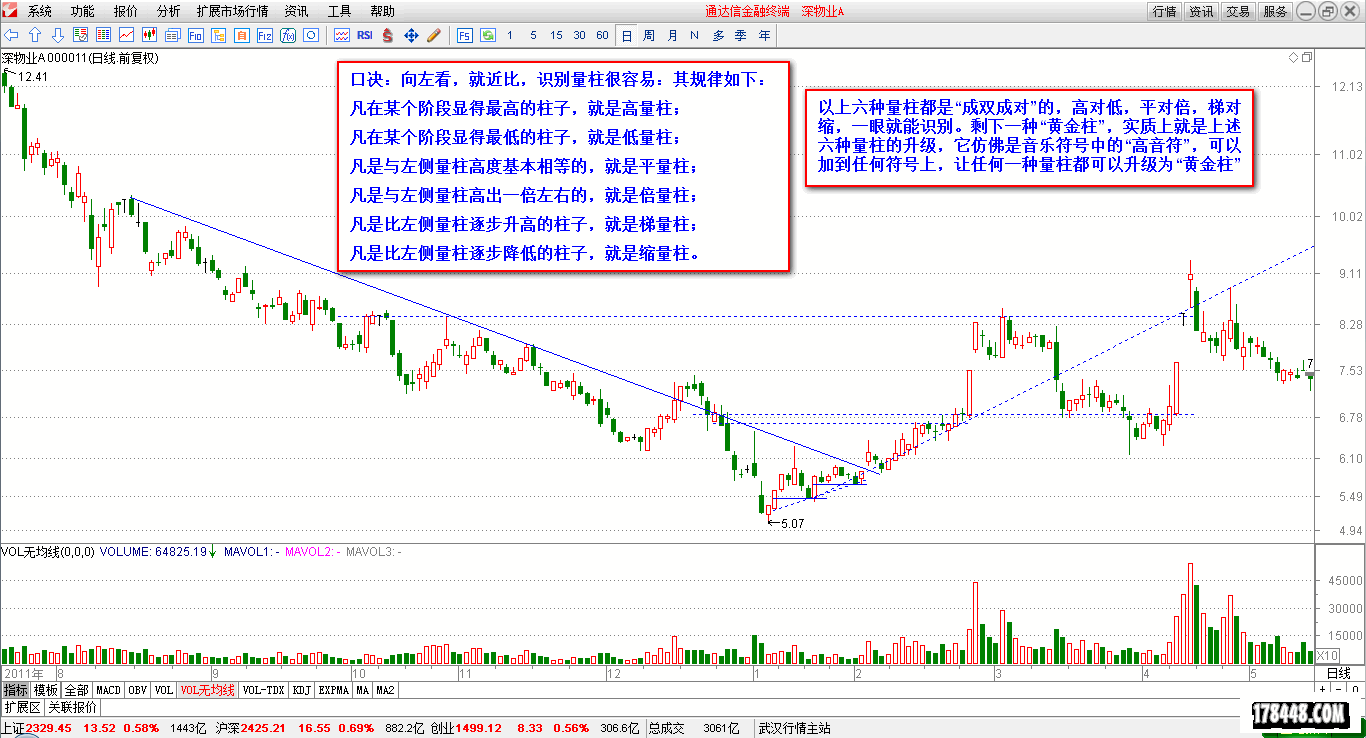1366x738 pixels.
Task: Open the 帮助 menu
Action: click(x=383, y=11)
